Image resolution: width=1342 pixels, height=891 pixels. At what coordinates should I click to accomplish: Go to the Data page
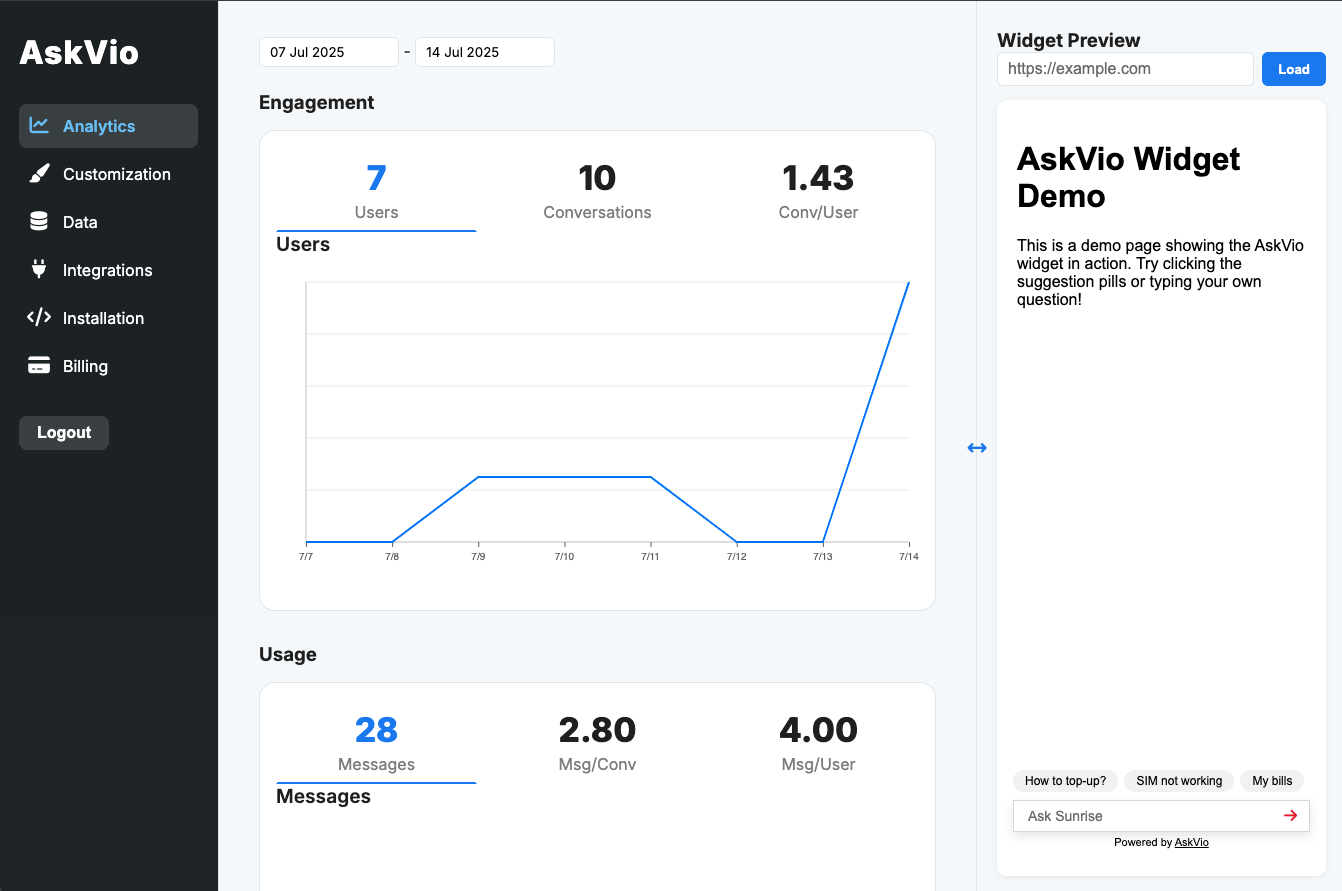108,222
